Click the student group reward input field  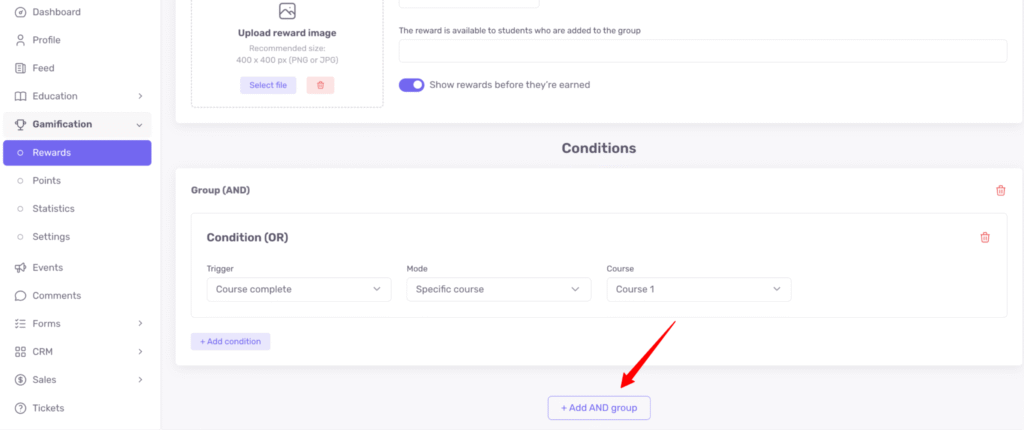coord(702,51)
